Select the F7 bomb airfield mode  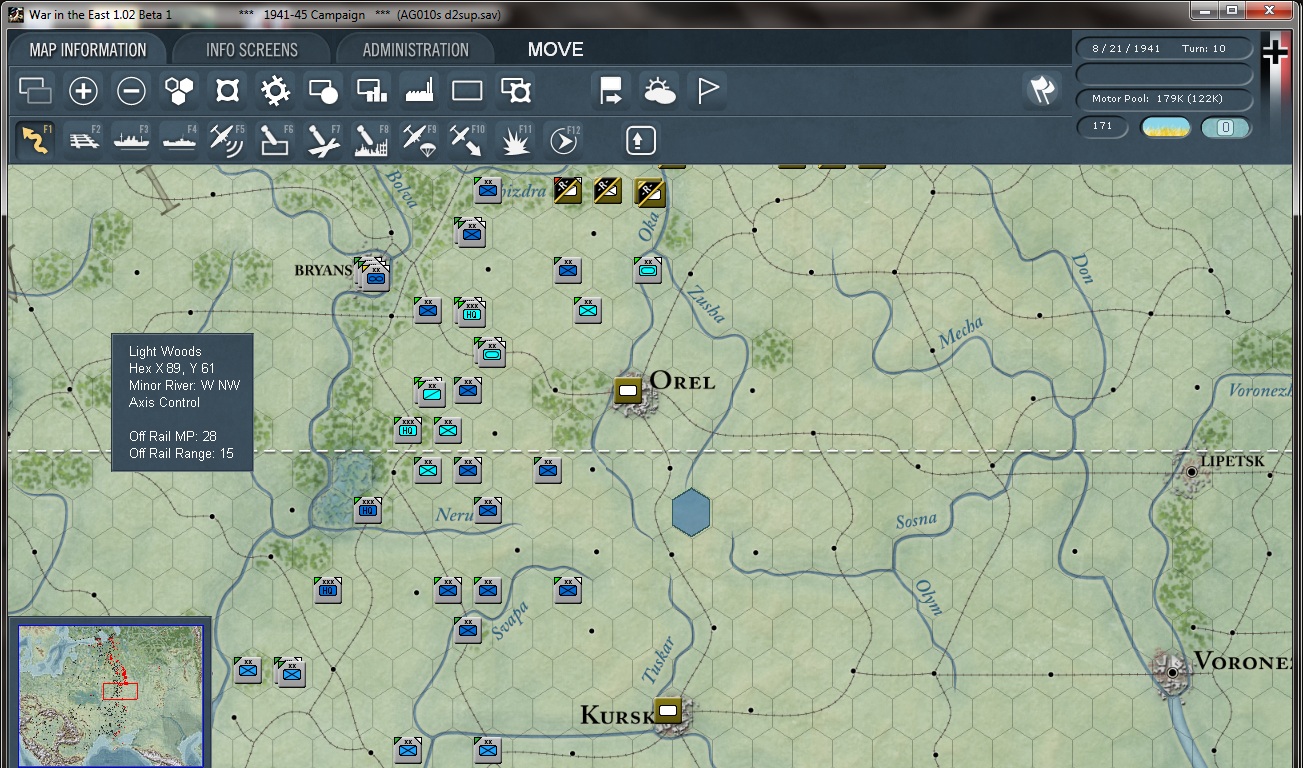click(323, 140)
